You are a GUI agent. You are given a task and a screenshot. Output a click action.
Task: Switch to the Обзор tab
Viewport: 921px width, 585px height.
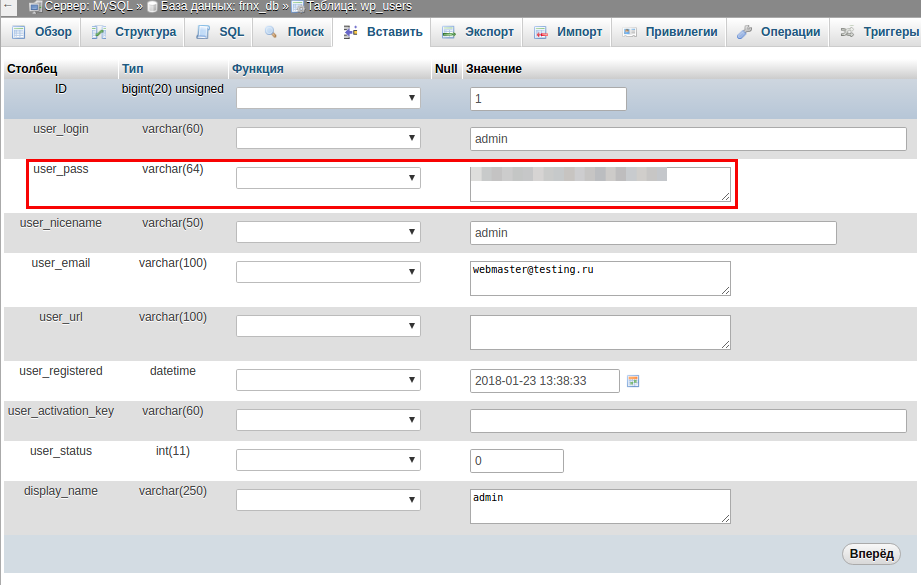click(41, 32)
